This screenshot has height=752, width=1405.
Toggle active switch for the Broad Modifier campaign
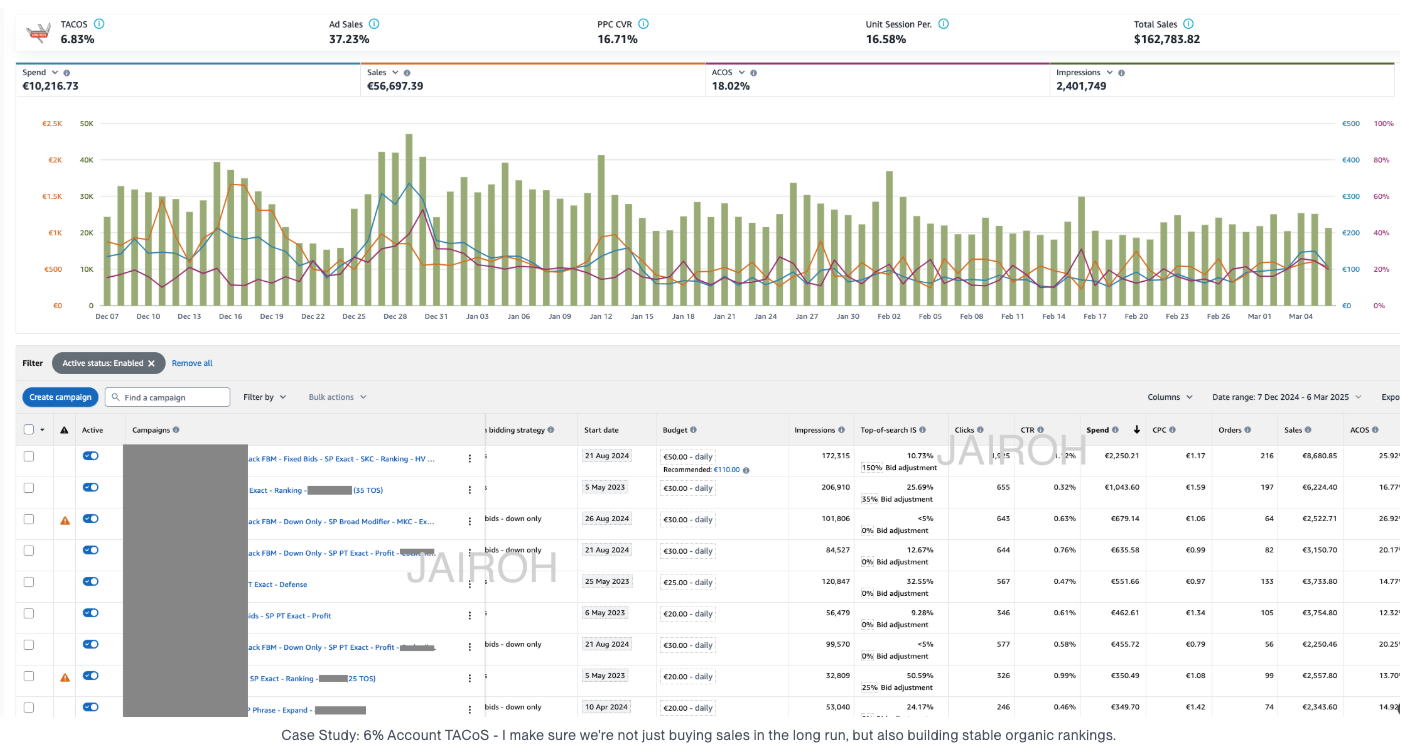pos(91,519)
